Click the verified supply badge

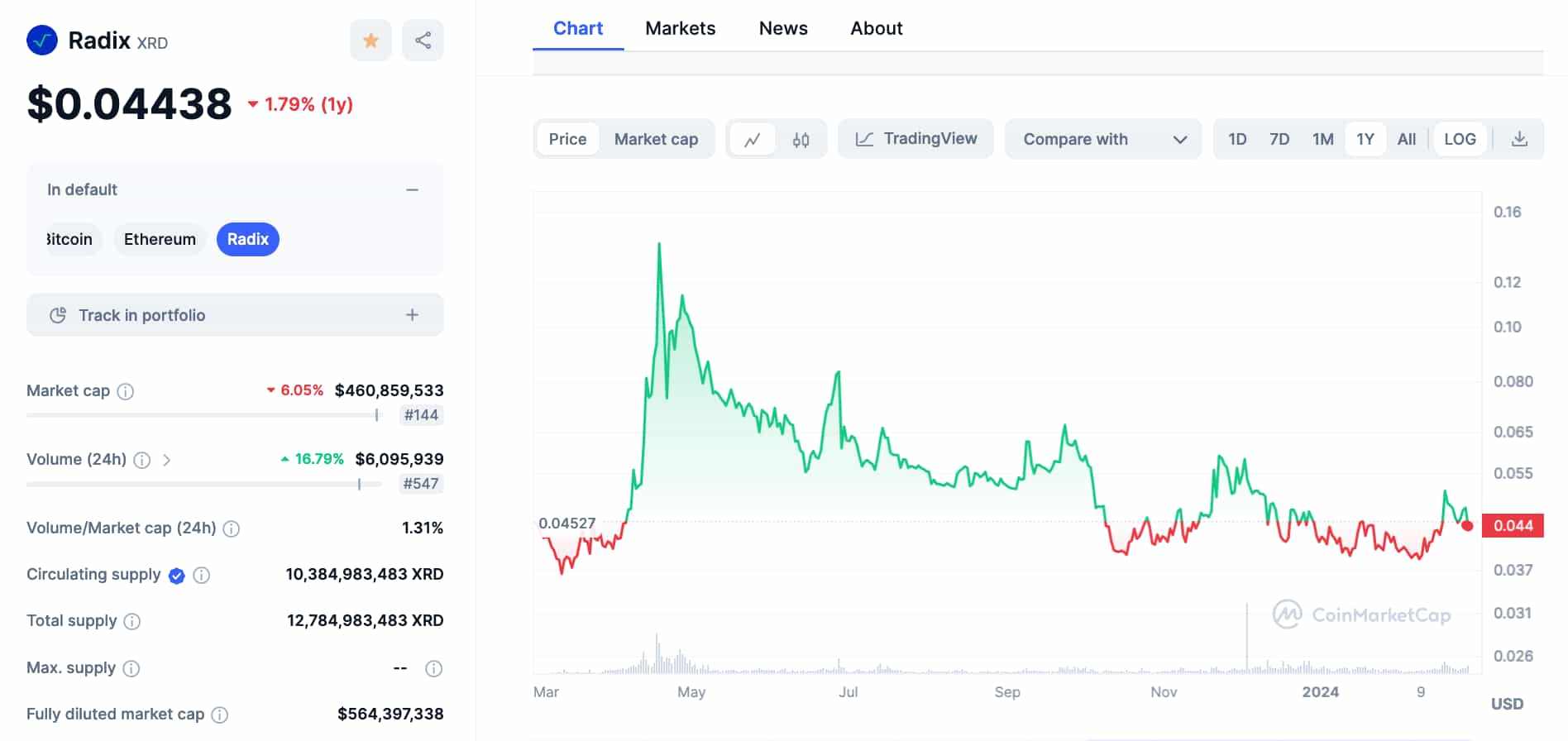176,576
